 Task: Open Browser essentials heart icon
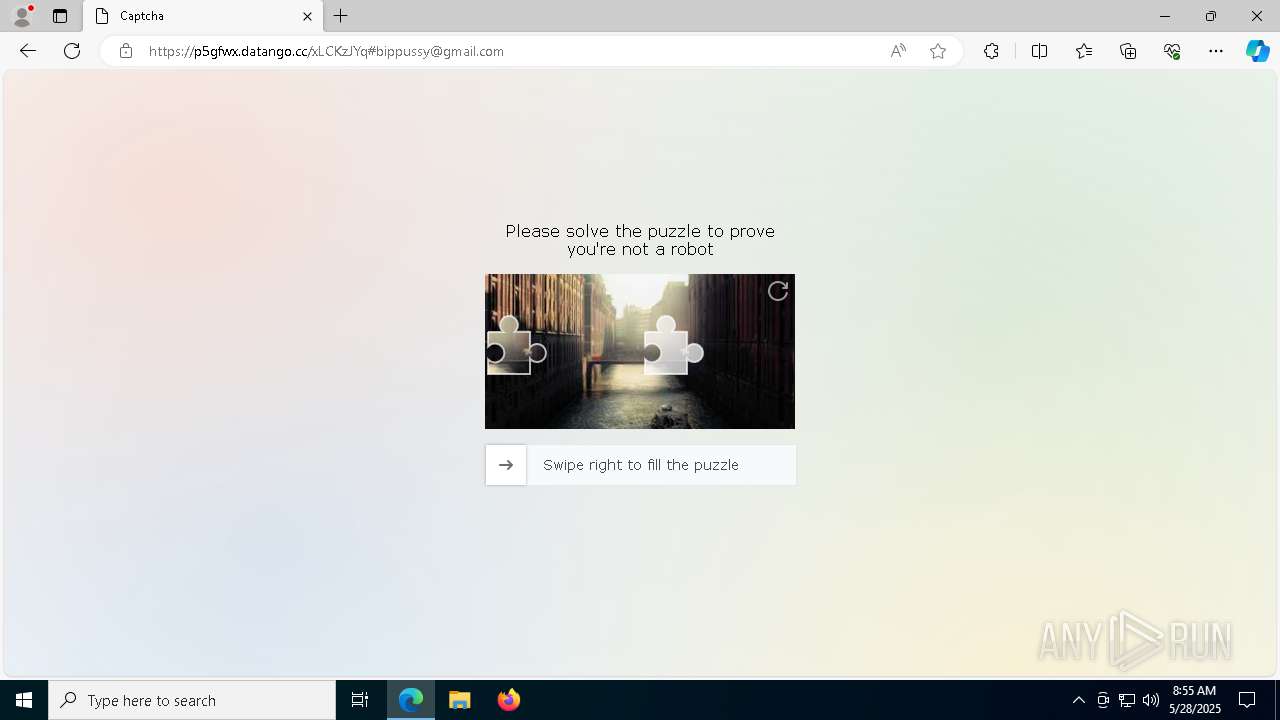click(x=1172, y=51)
